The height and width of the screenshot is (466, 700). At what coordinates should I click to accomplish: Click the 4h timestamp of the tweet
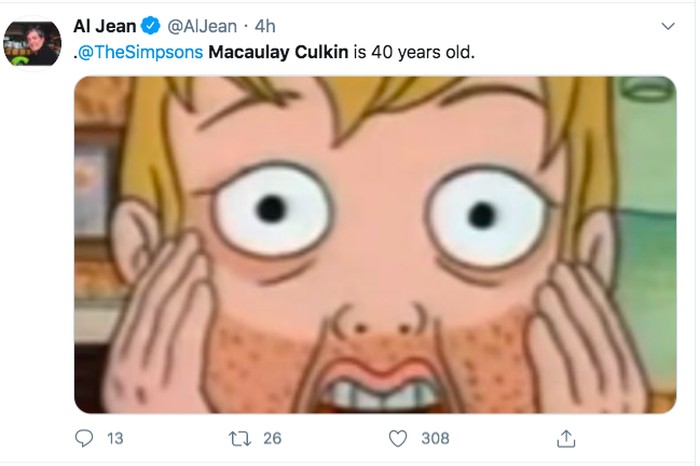pyautogui.click(x=265, y=24)
